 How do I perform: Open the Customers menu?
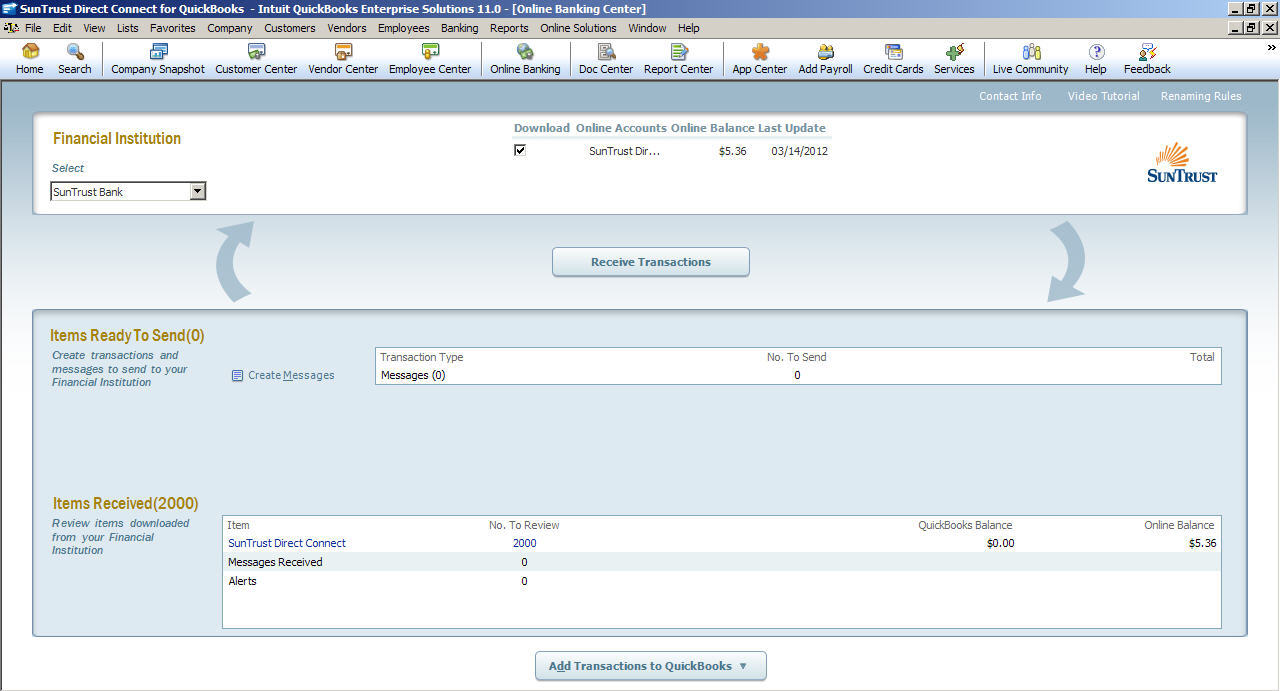click(290, 28)
